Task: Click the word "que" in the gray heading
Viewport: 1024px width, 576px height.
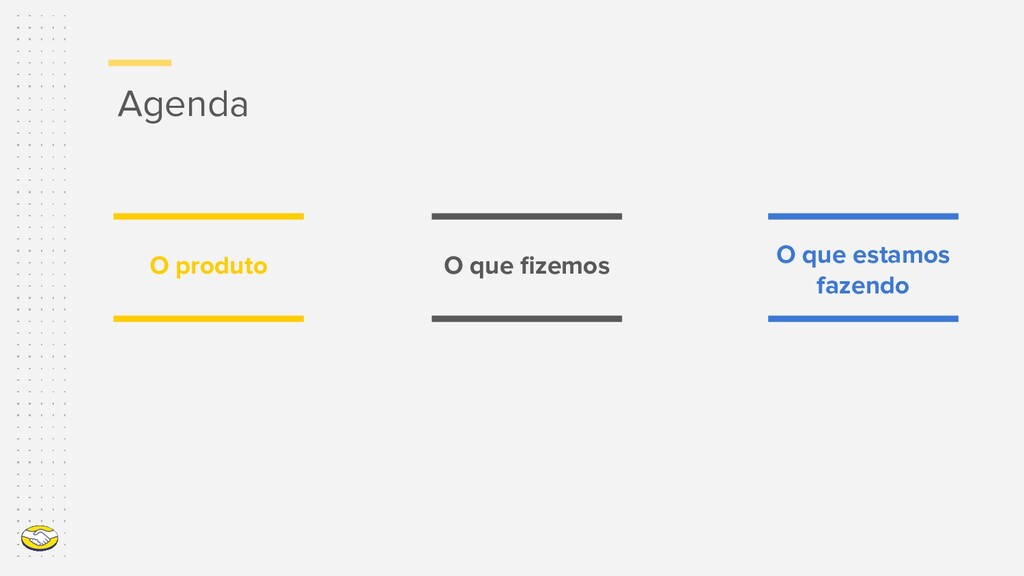Action: pyautogui.click(x=491, y=267)
